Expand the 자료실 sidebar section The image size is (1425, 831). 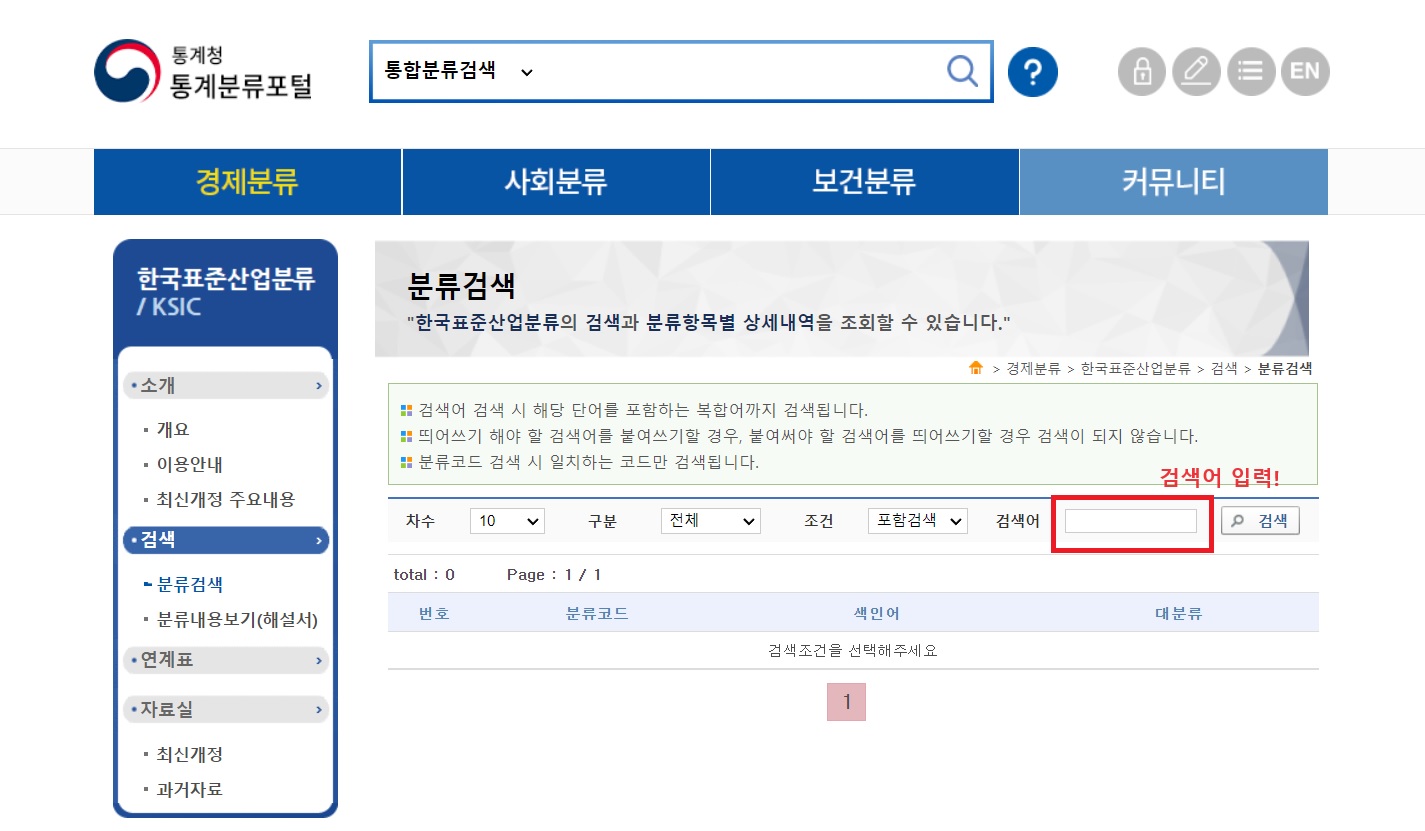click(x=226, y=709)
